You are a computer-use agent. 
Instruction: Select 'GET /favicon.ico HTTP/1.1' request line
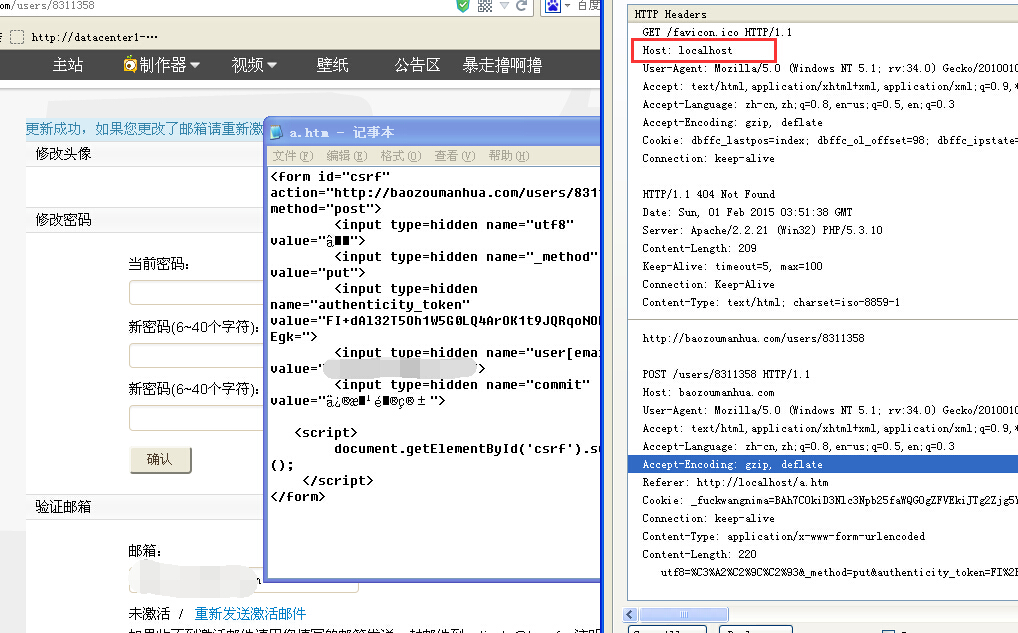click(717, 32)
